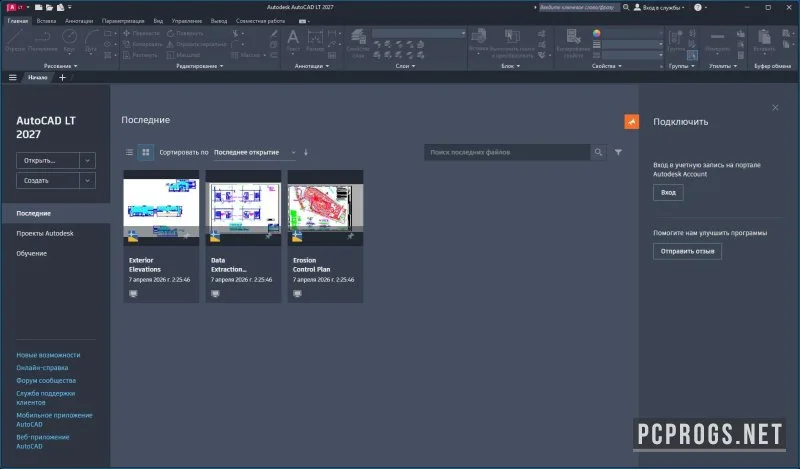The image size is (800, 469).
Task: Switch to the Вставка ribbon tab
Action: coord(46,21)
